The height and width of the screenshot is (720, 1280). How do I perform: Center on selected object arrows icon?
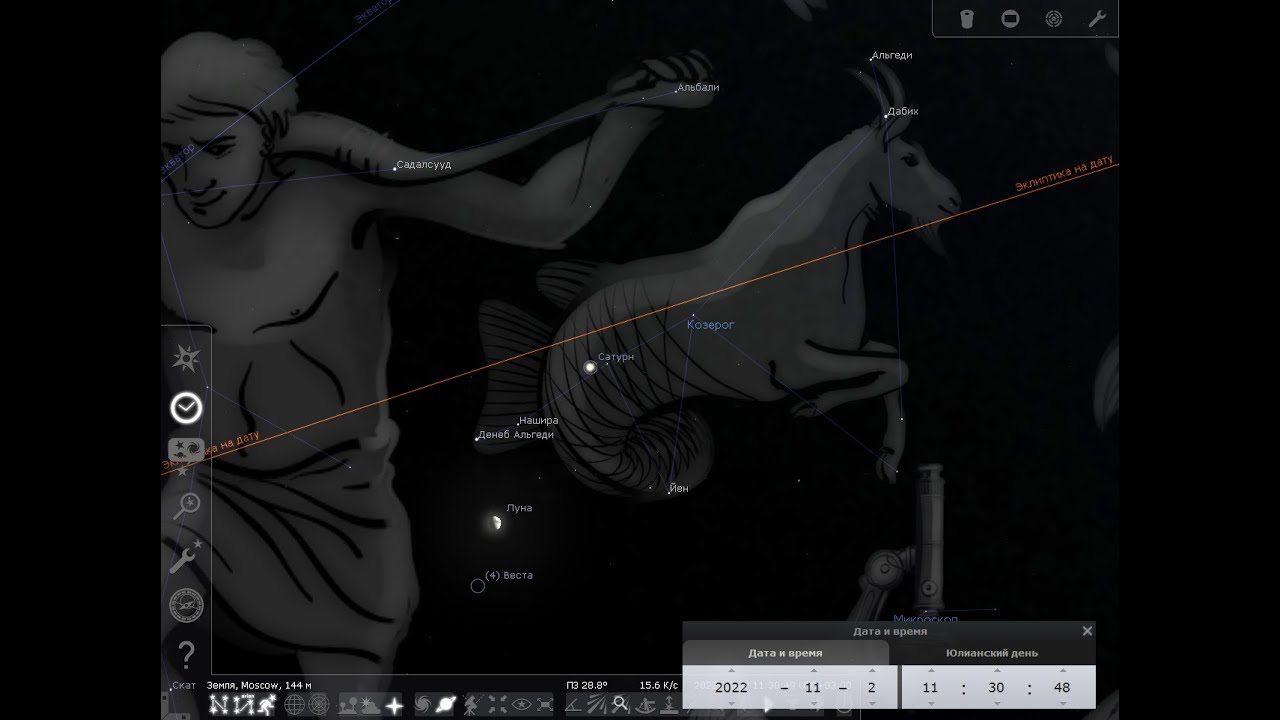497,705
